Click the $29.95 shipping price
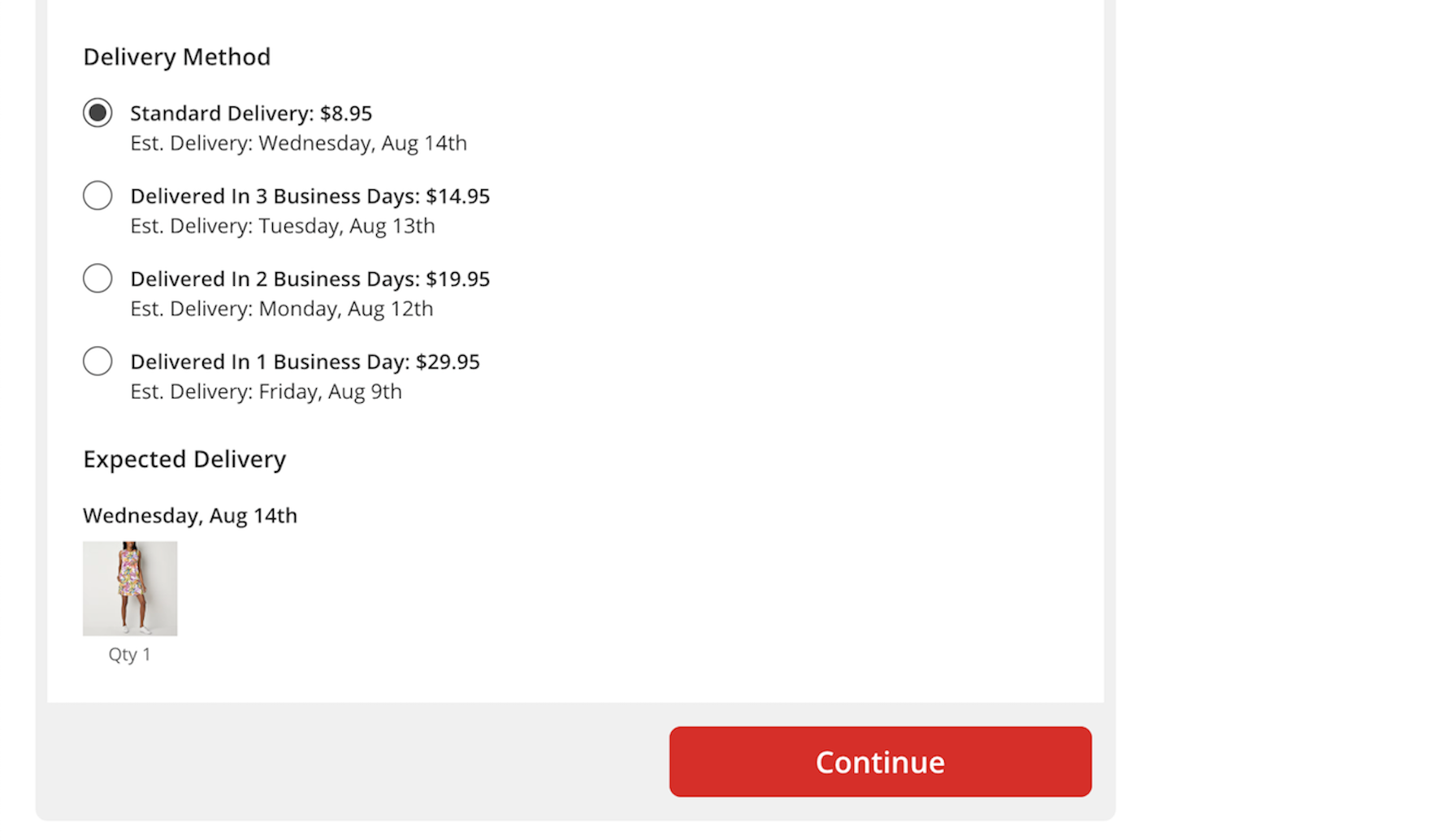 click(448, 362)
